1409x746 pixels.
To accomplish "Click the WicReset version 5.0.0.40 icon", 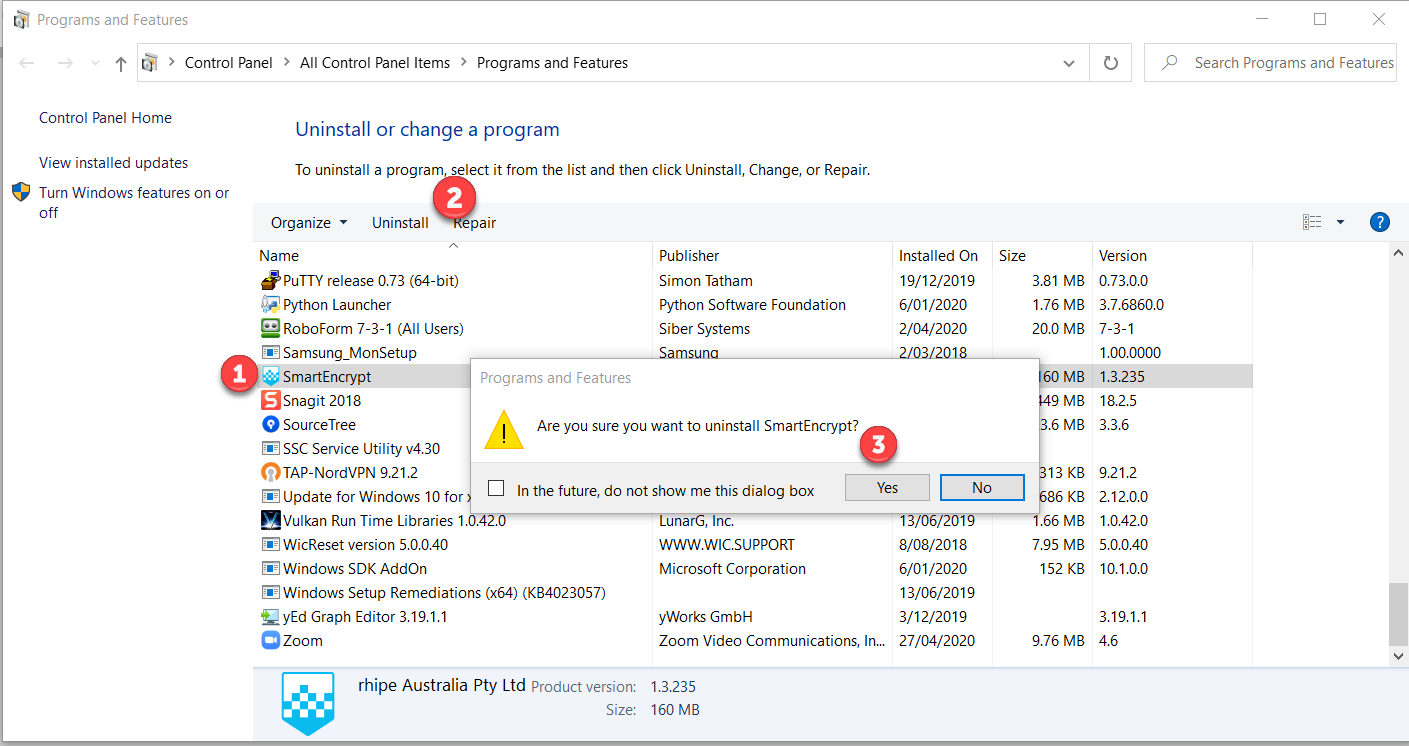I will [270, 545].
